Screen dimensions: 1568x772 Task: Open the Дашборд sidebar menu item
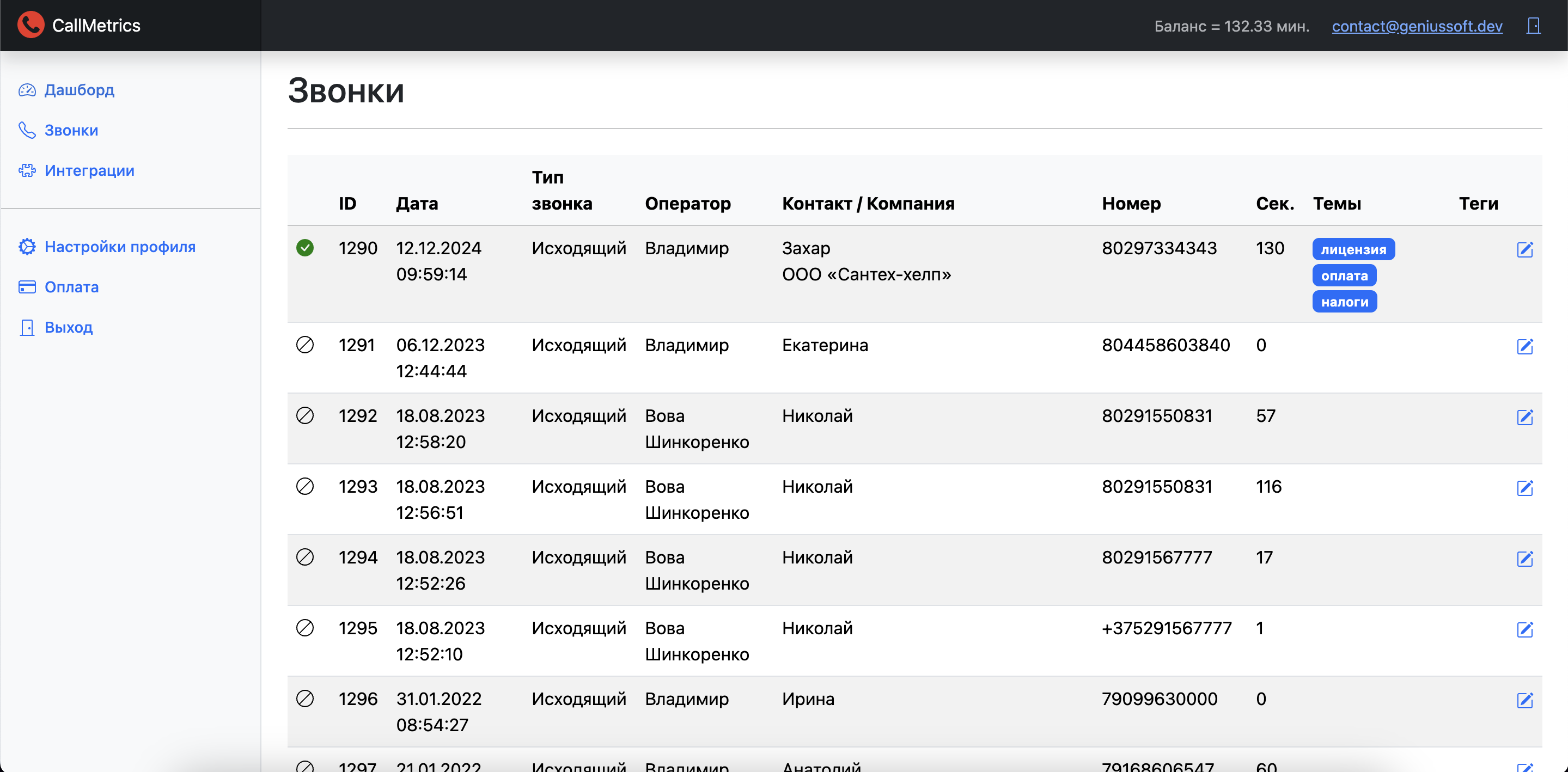pyautogui.click(x=79, y=90)
